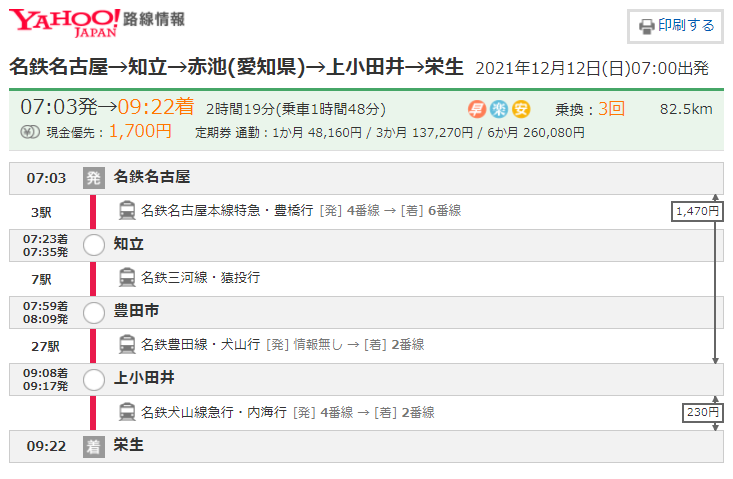
Task: Click the 豊田市 station circle marker
Action: click(x=94, y=313)
